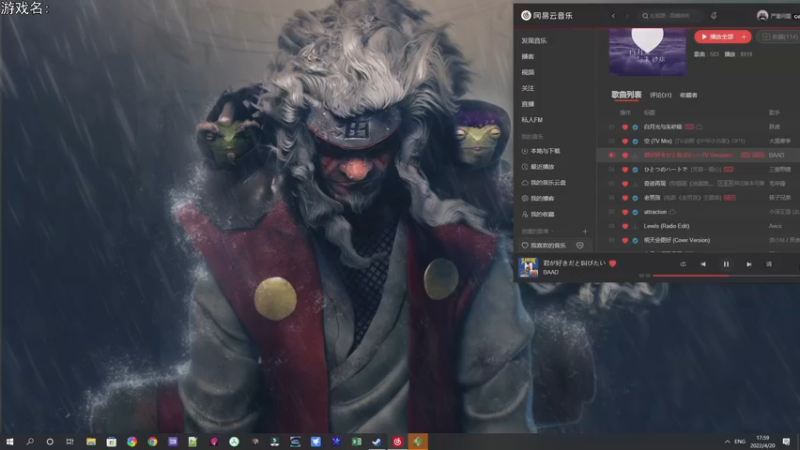Open the Windows Start menu
Screen dimensions: 800x450
[x=10, y=441]
